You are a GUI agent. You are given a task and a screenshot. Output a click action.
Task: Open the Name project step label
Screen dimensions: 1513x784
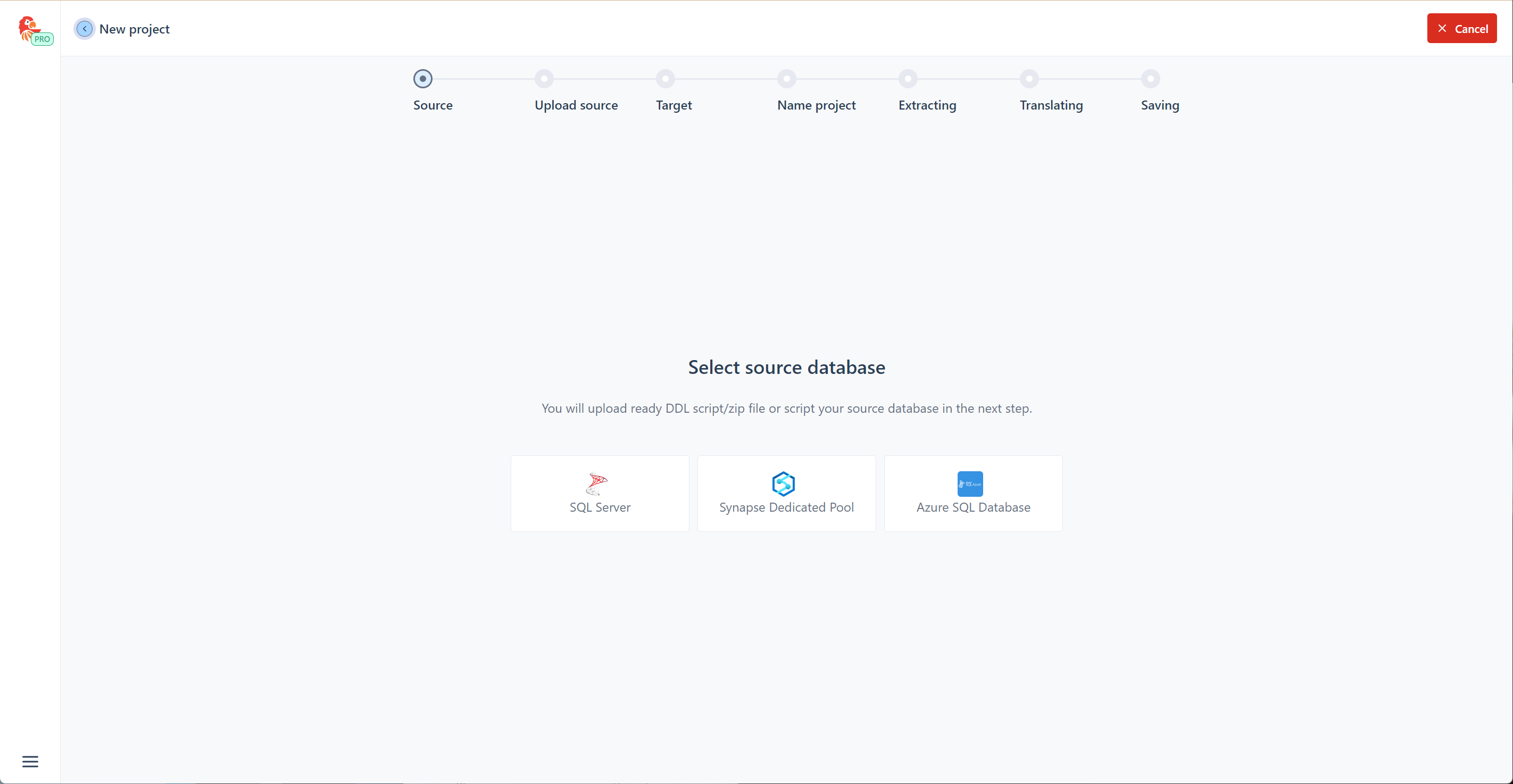click(816, 105)
